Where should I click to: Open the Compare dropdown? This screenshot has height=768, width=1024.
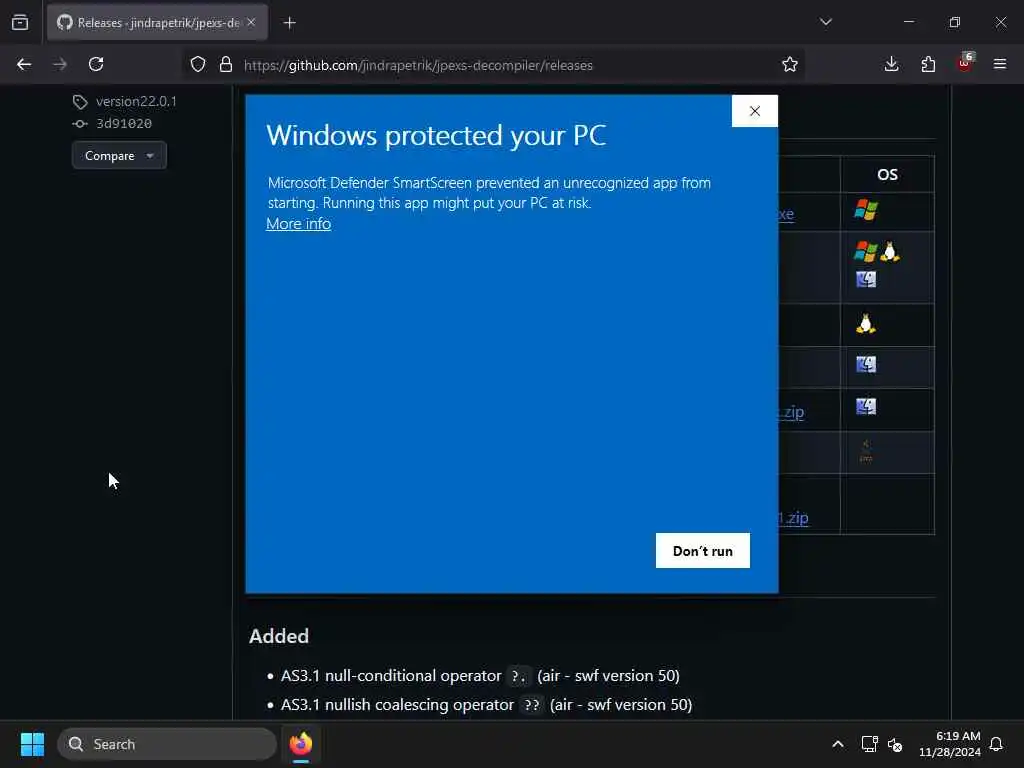tap(119, 155)
